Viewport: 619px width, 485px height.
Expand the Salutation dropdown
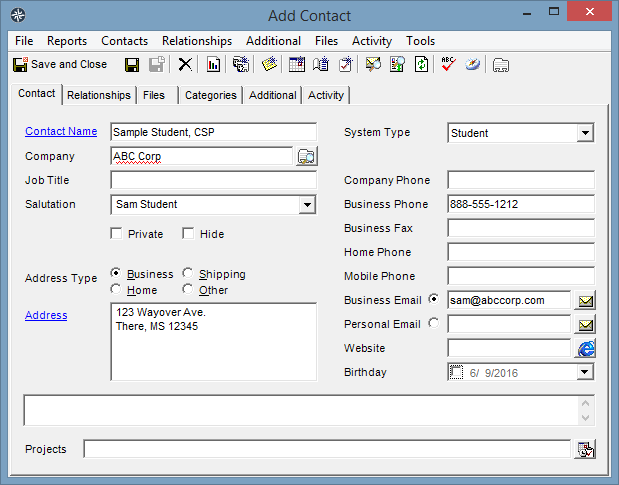click(307, 205)
